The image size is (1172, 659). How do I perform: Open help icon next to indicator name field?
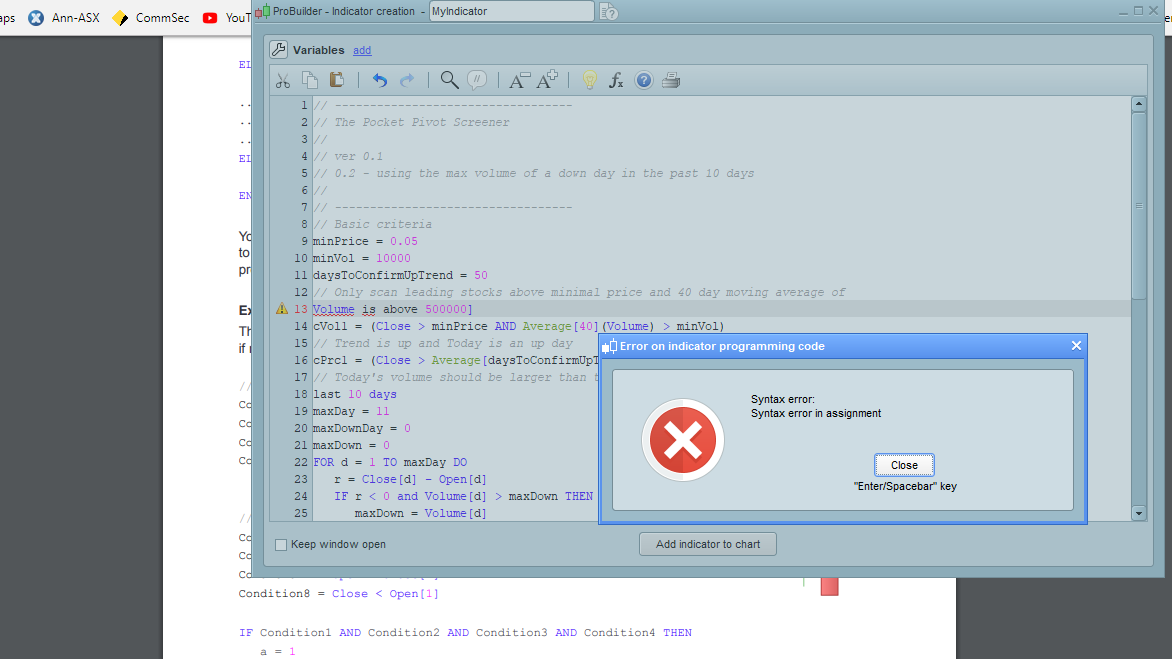point(608,12)
